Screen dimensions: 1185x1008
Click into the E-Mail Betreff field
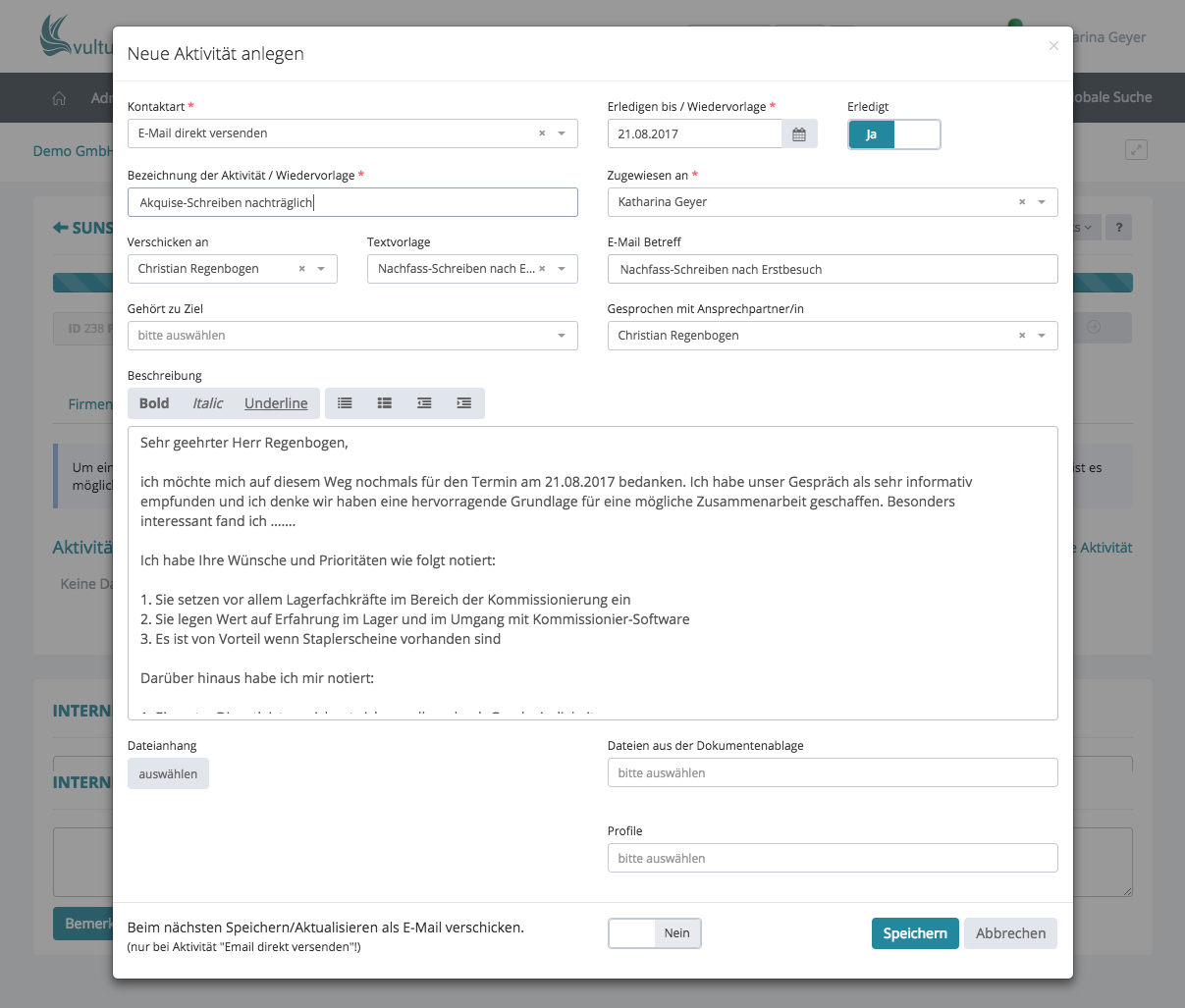click(x=832, y=269)
